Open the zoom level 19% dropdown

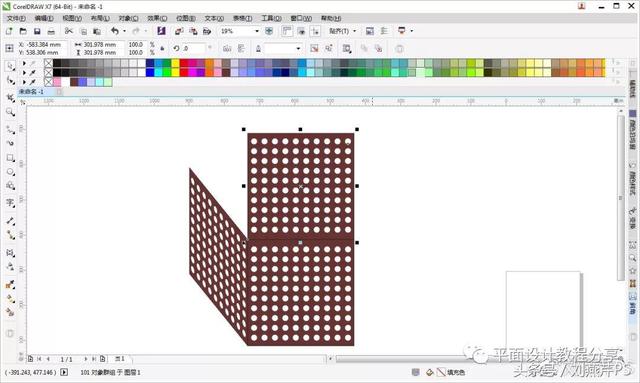coord(257,31)
